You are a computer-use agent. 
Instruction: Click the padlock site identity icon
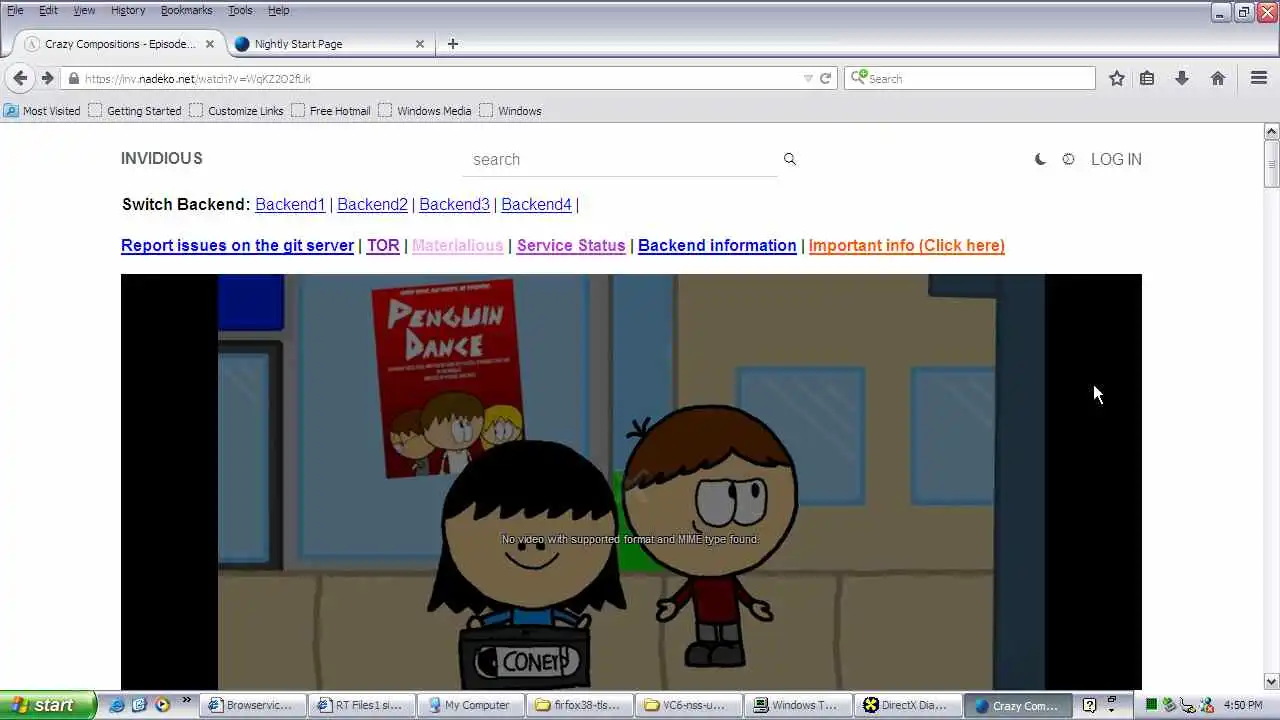click(x=73, y=78)
